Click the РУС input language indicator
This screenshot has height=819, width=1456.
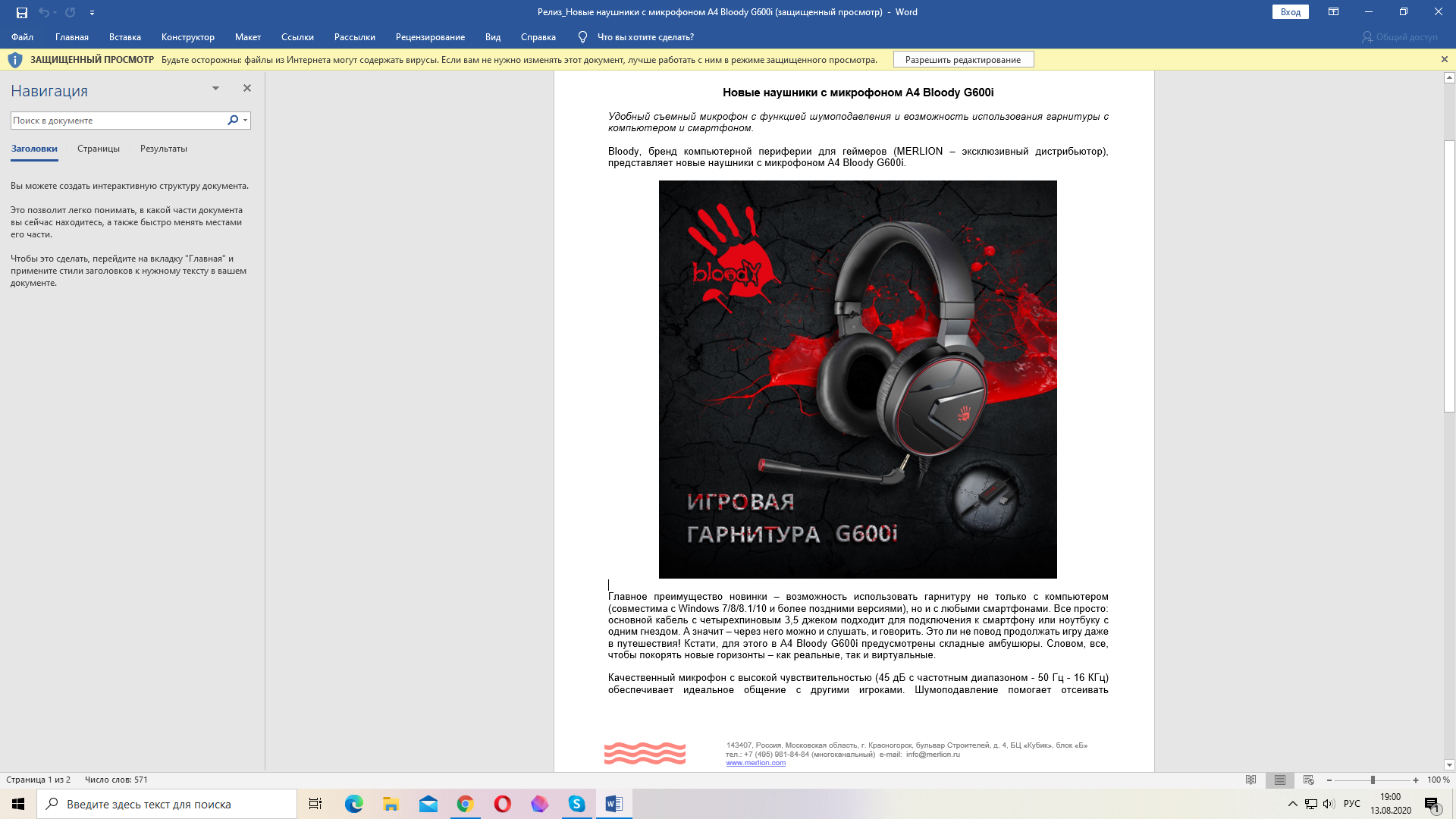pos(1352,804)
